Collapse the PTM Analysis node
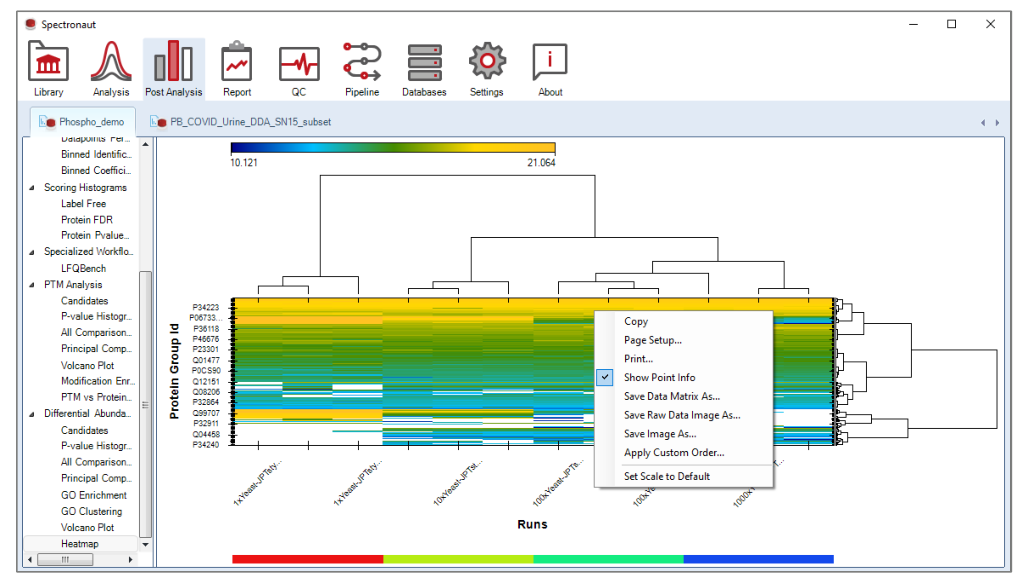The width and height of the screenshot is (1029, 583). [x=32, y=285]
